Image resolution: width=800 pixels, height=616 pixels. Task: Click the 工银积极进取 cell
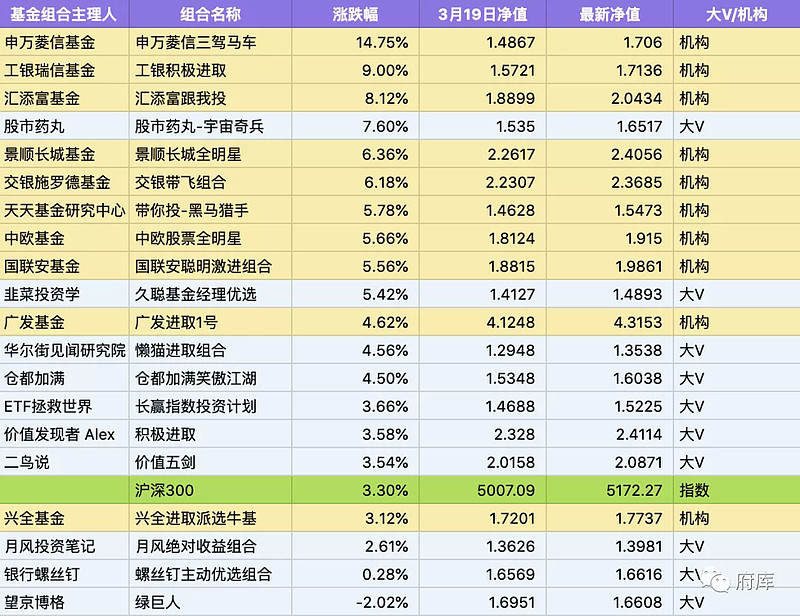pos(210,70)
